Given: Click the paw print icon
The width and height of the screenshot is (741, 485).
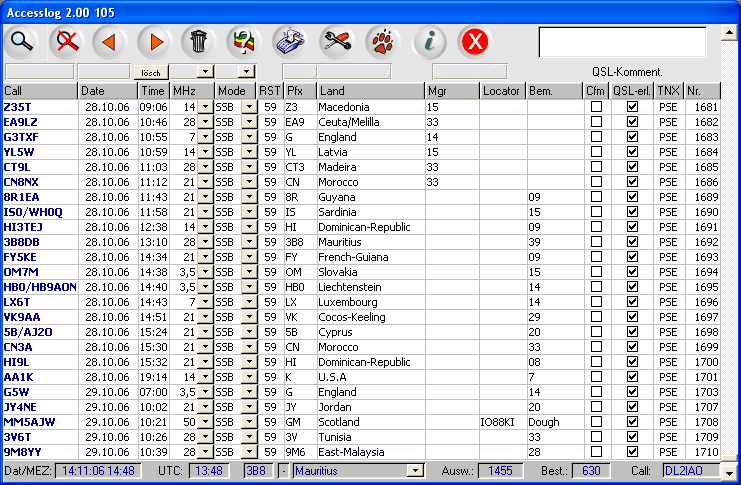Looking at the screenshot, I should coord(383,41).
